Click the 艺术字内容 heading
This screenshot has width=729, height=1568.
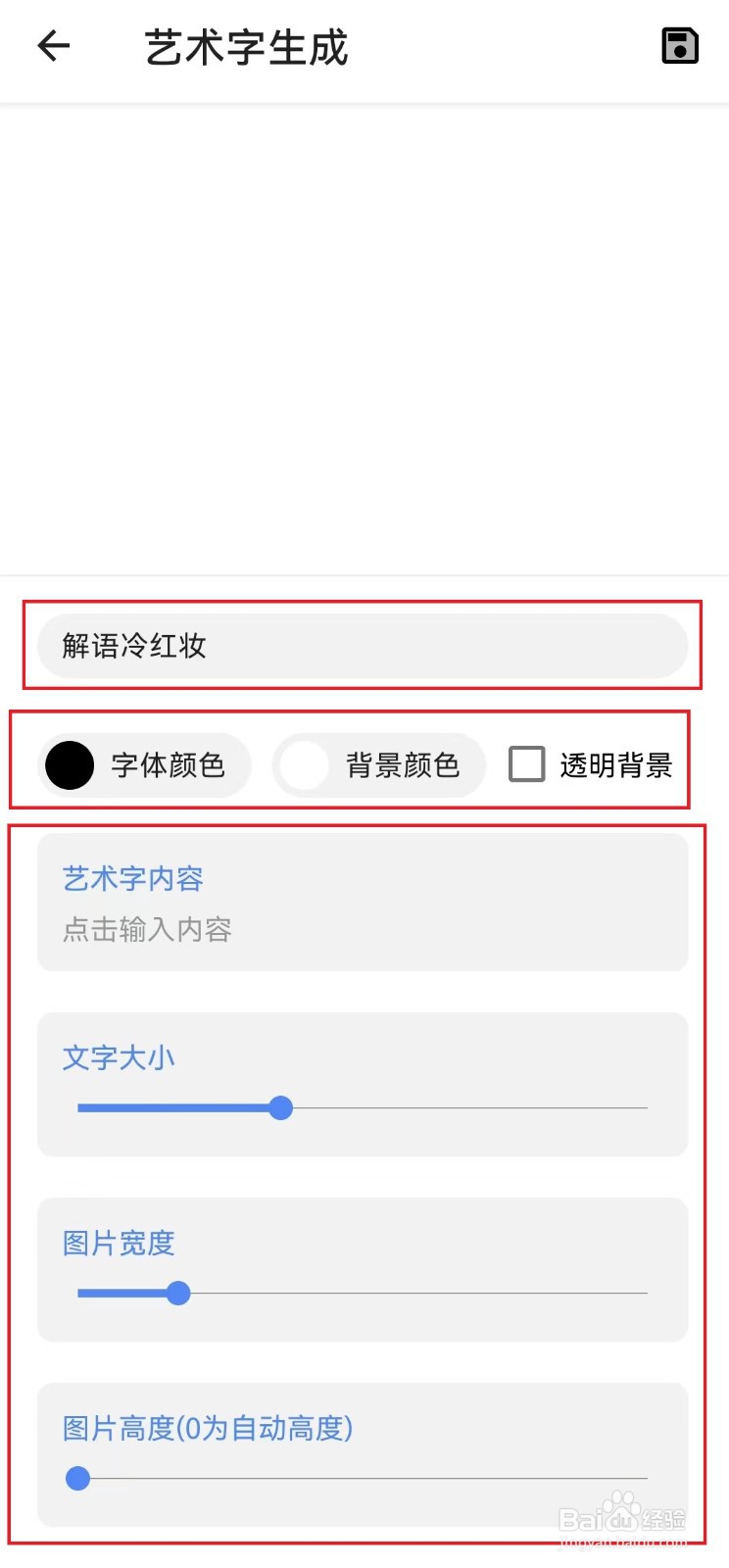(x=133, y=879)
